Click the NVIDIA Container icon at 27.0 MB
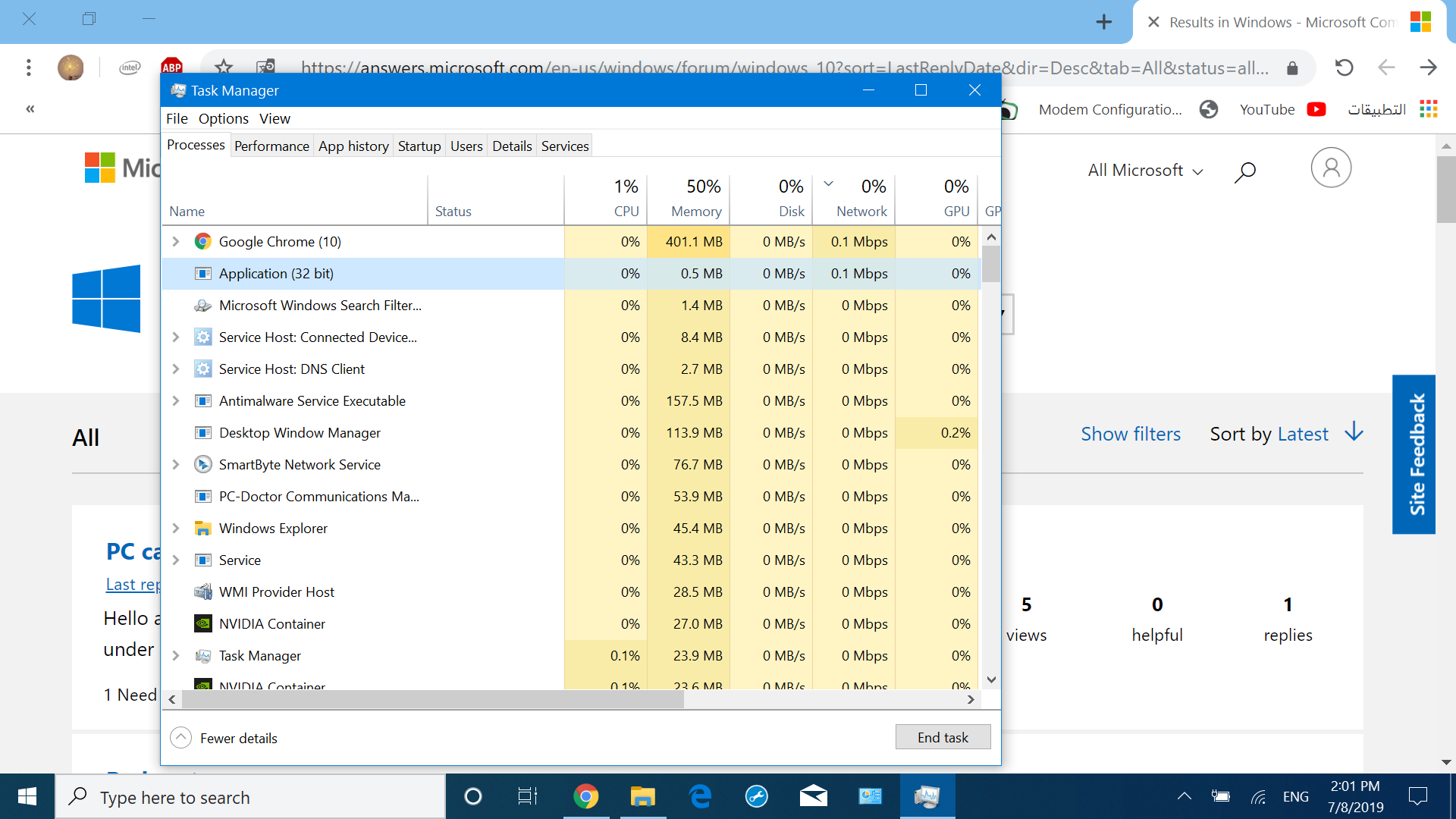The image size is (1456, 819). pos(202,623)
